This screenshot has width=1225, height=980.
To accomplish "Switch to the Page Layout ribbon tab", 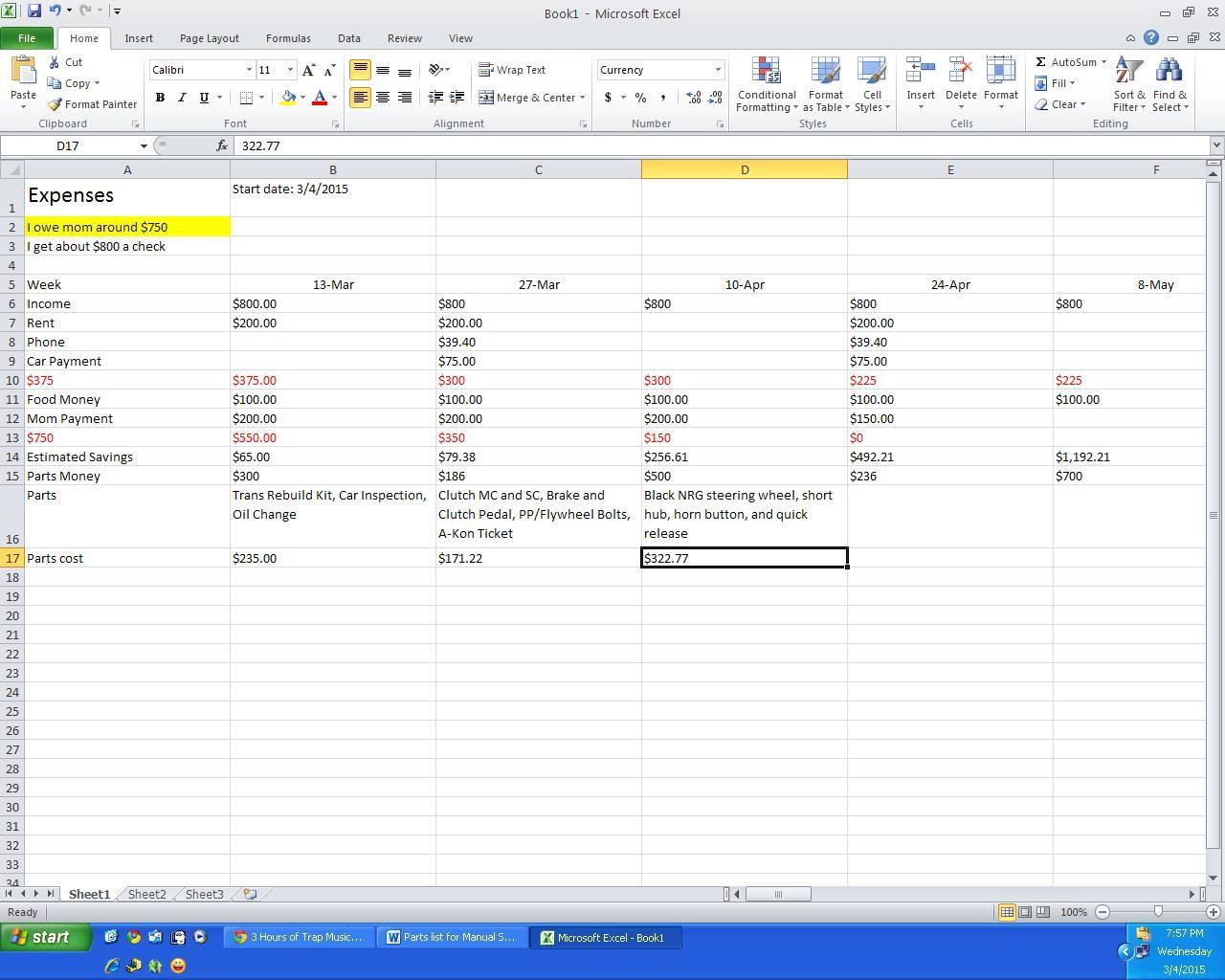I will (209, 38).
